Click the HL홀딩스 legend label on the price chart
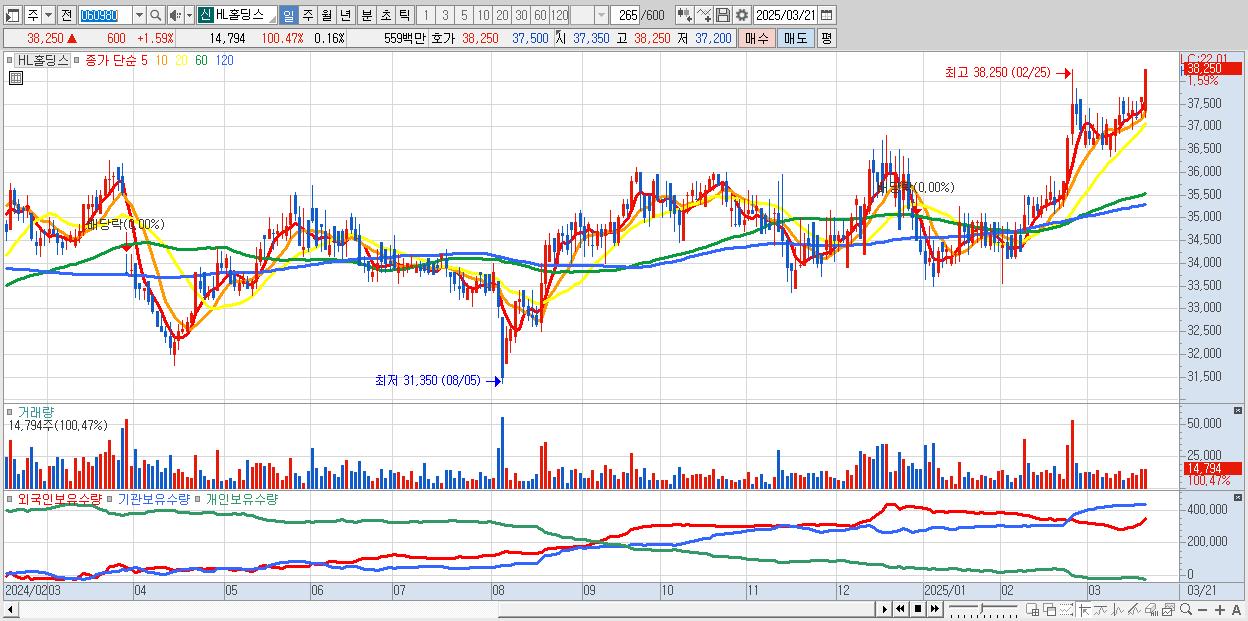1248x621 pixels. (x=44, y=60)
